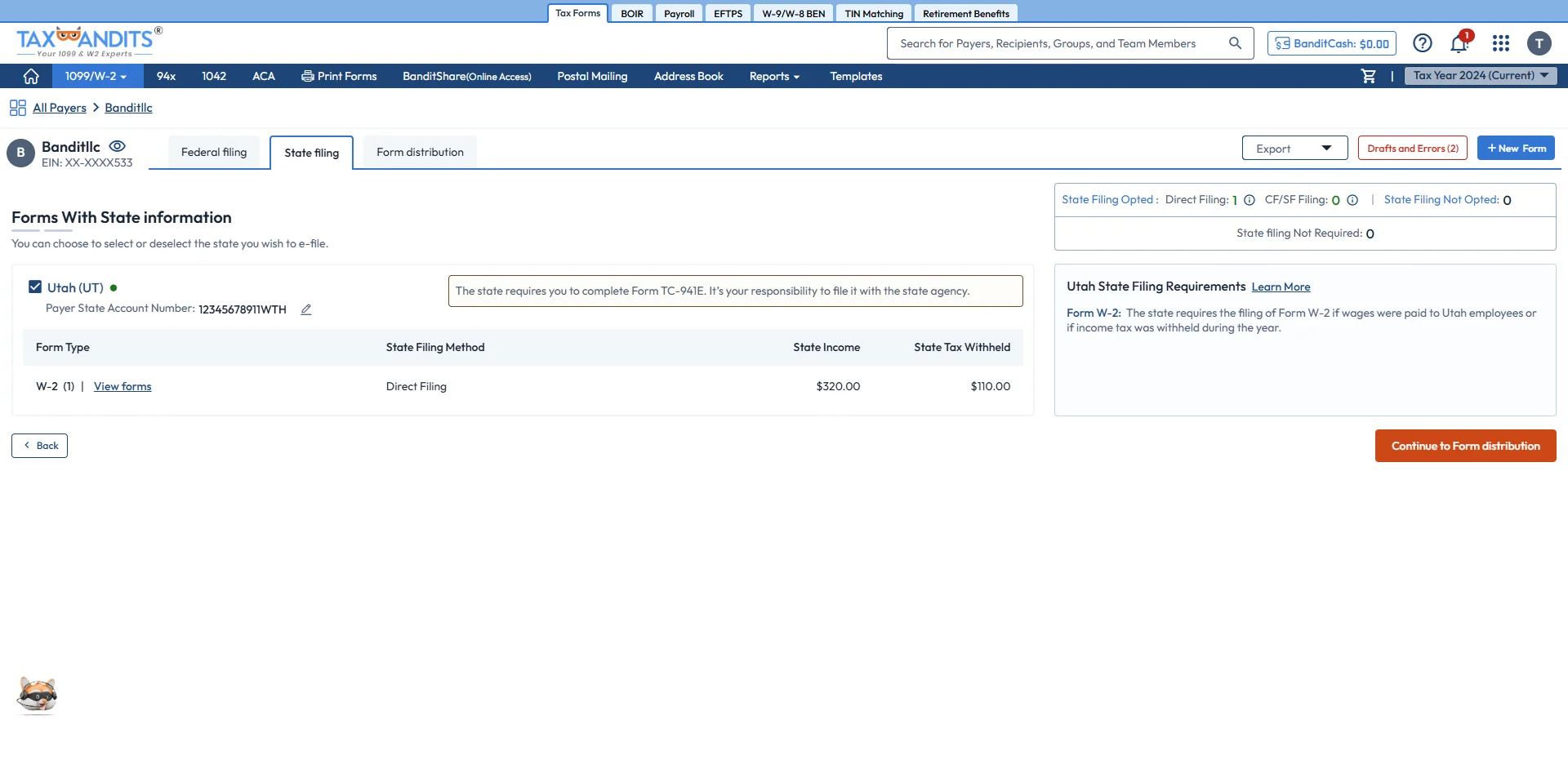
Task: Open BanditShare (Online Access)
Action: point(466,76)
